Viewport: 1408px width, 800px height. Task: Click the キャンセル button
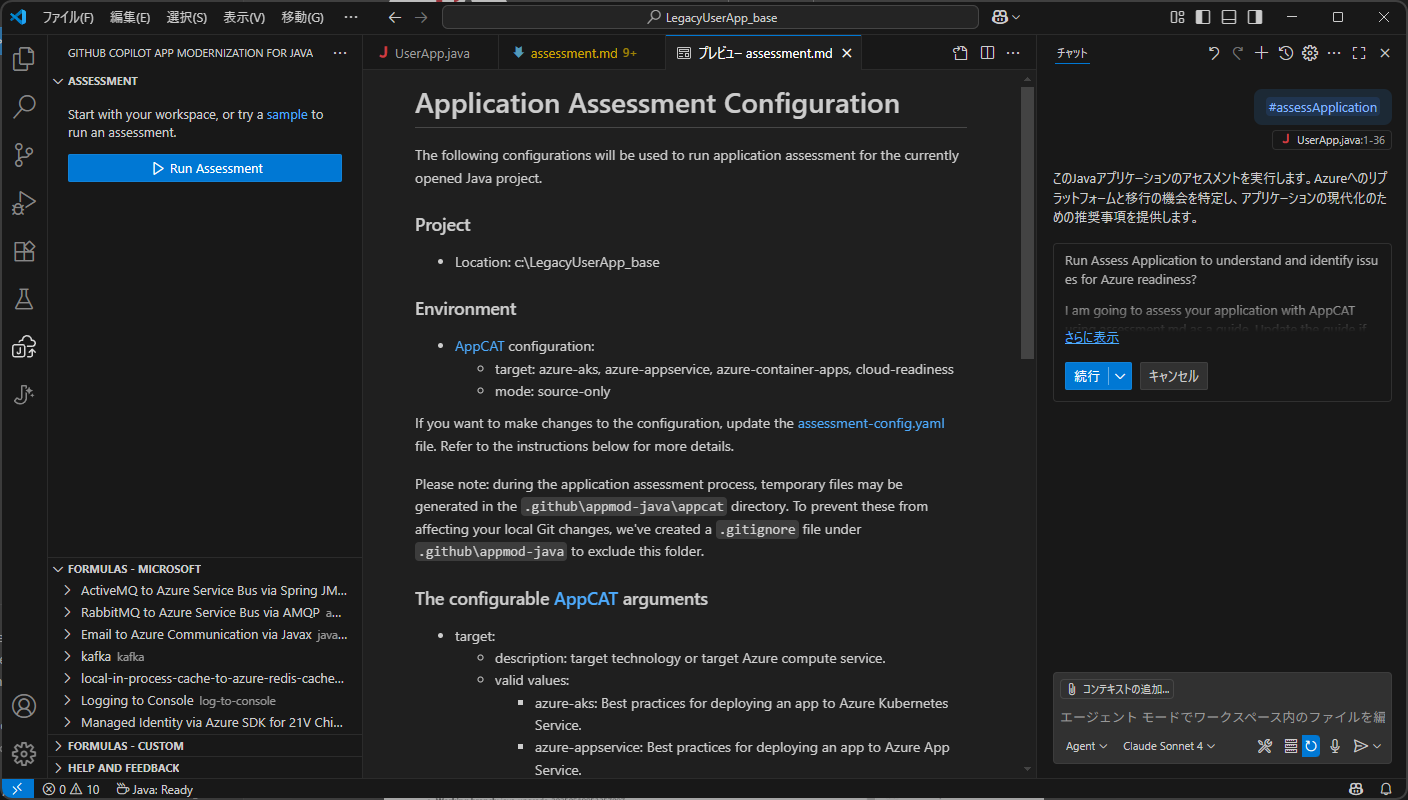[1174, 376]
